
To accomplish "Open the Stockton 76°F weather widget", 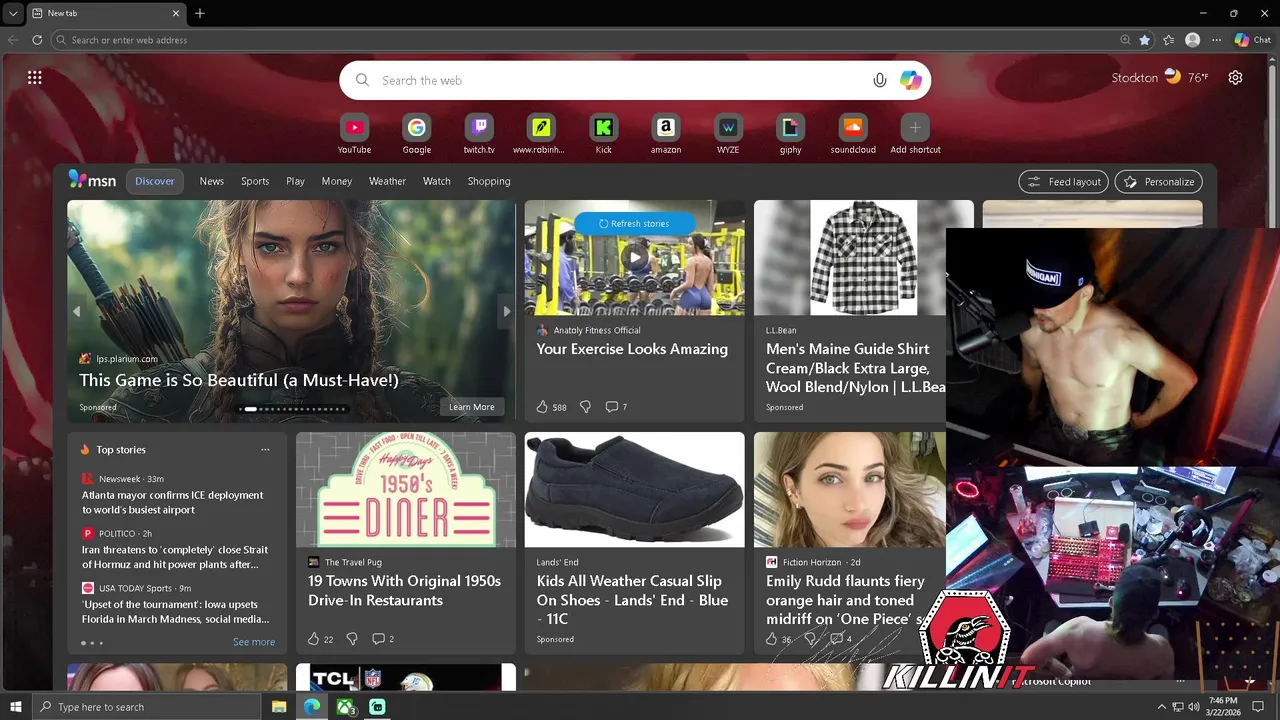I will tap(1160, 78).
